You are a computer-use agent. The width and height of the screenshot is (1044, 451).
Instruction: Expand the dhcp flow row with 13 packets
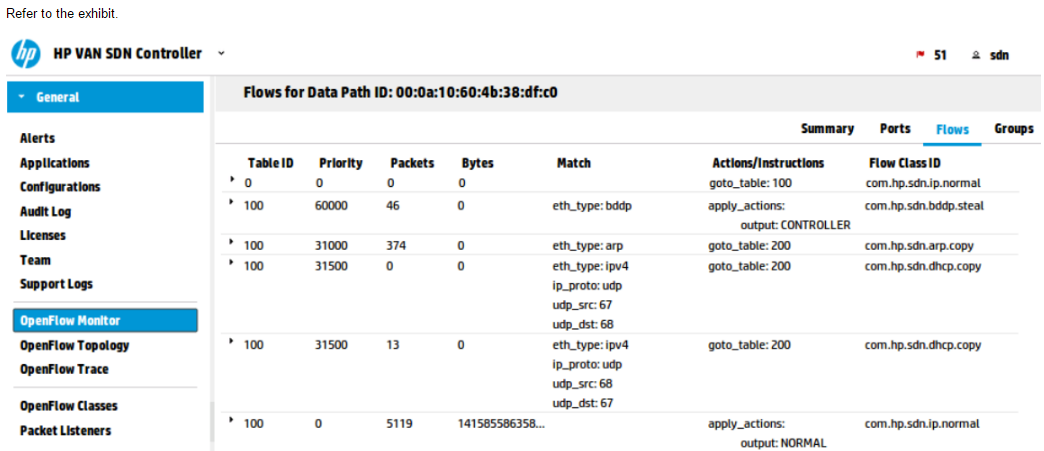(x=232, y=341)
